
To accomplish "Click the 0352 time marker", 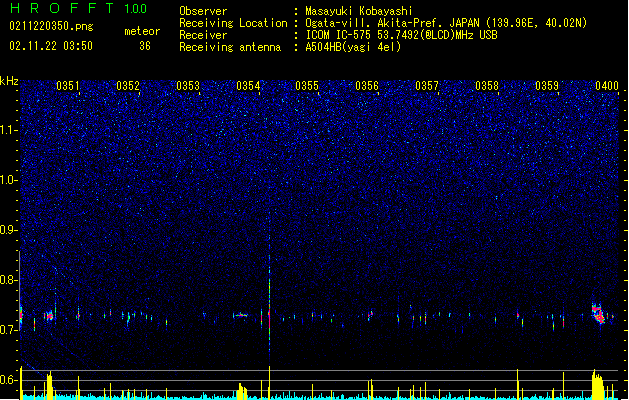I will tap(128, 86).
